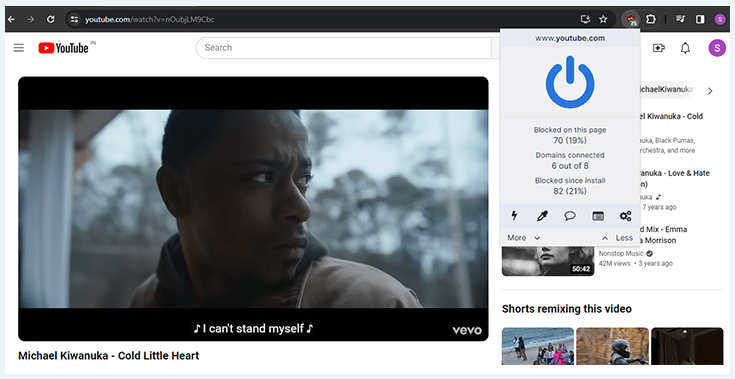The height and width of the screenshot is (379, 735).
Task: Toggle the browser side panel icon
Action: 700,19
